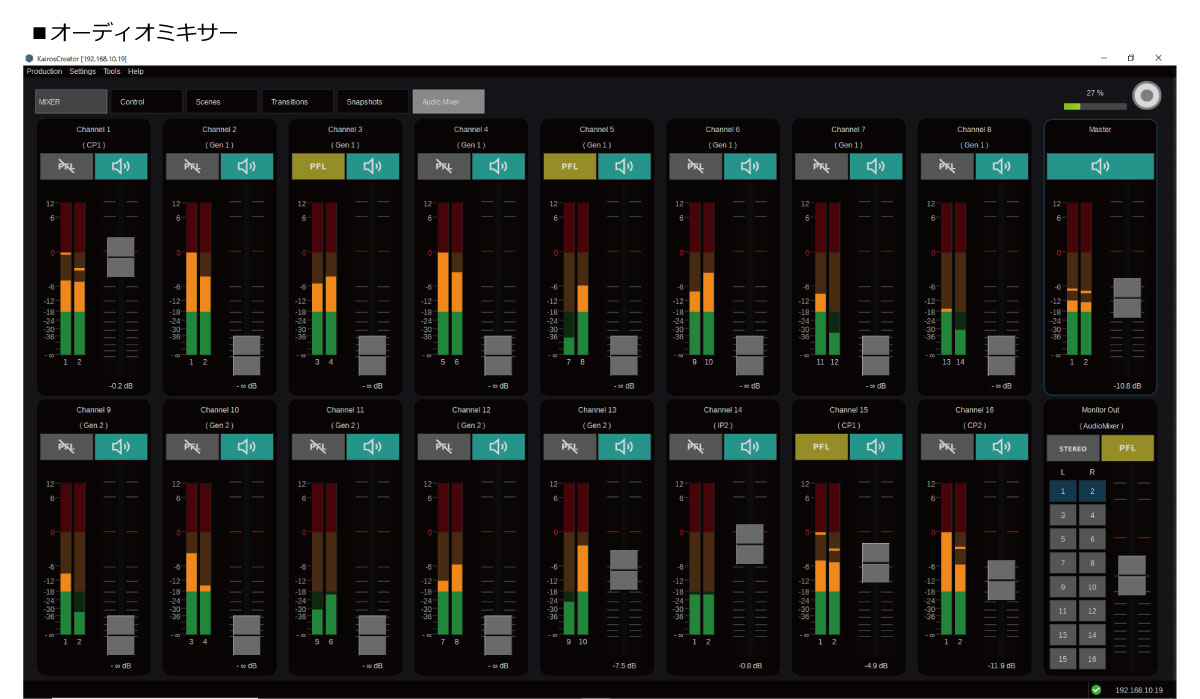Mute Channel 16 using the speaker icon

point(1001,447)
